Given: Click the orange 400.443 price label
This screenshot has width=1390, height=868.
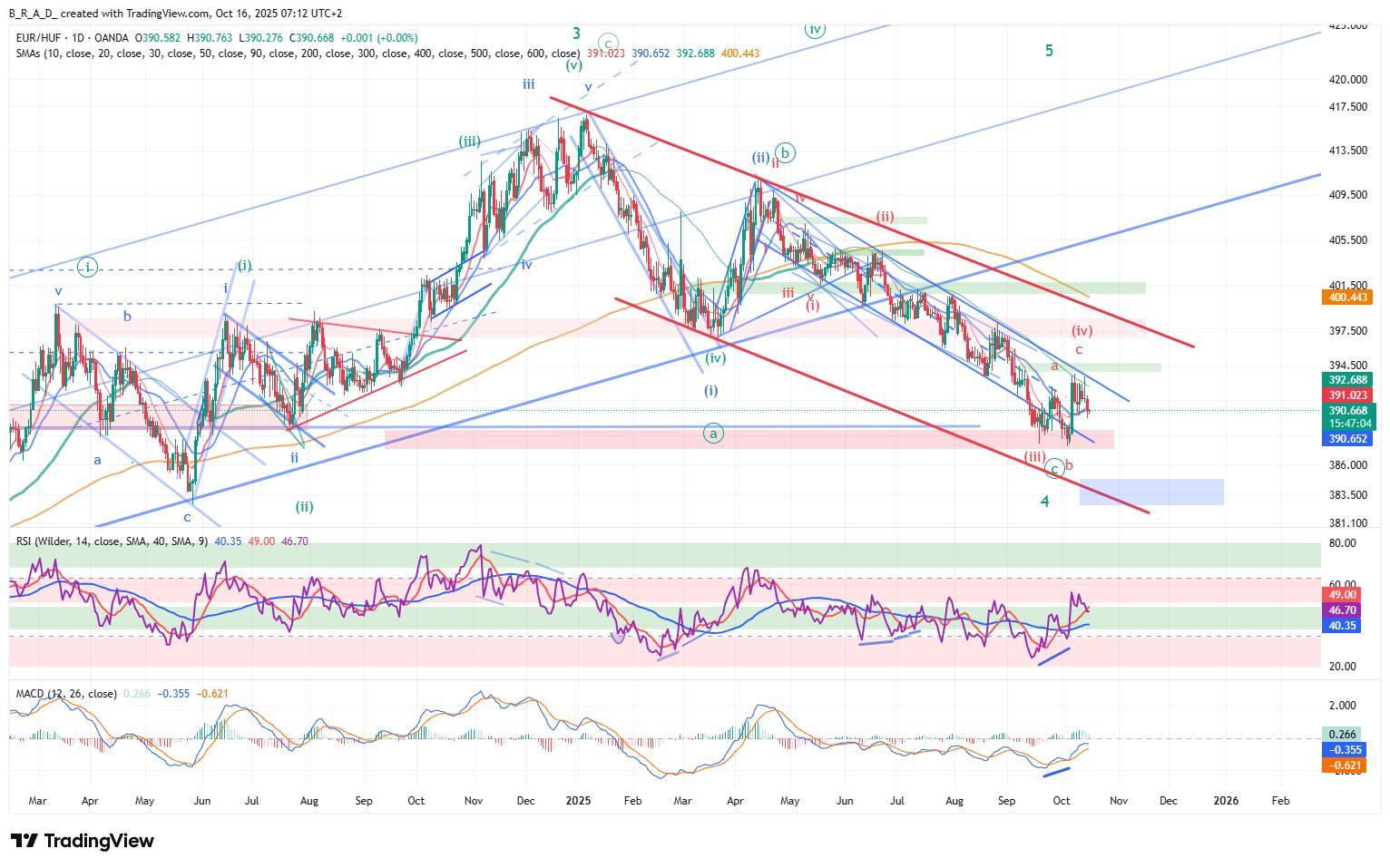Looking at the screenshot, I should pyautogui.click(x=1348, y=297).
